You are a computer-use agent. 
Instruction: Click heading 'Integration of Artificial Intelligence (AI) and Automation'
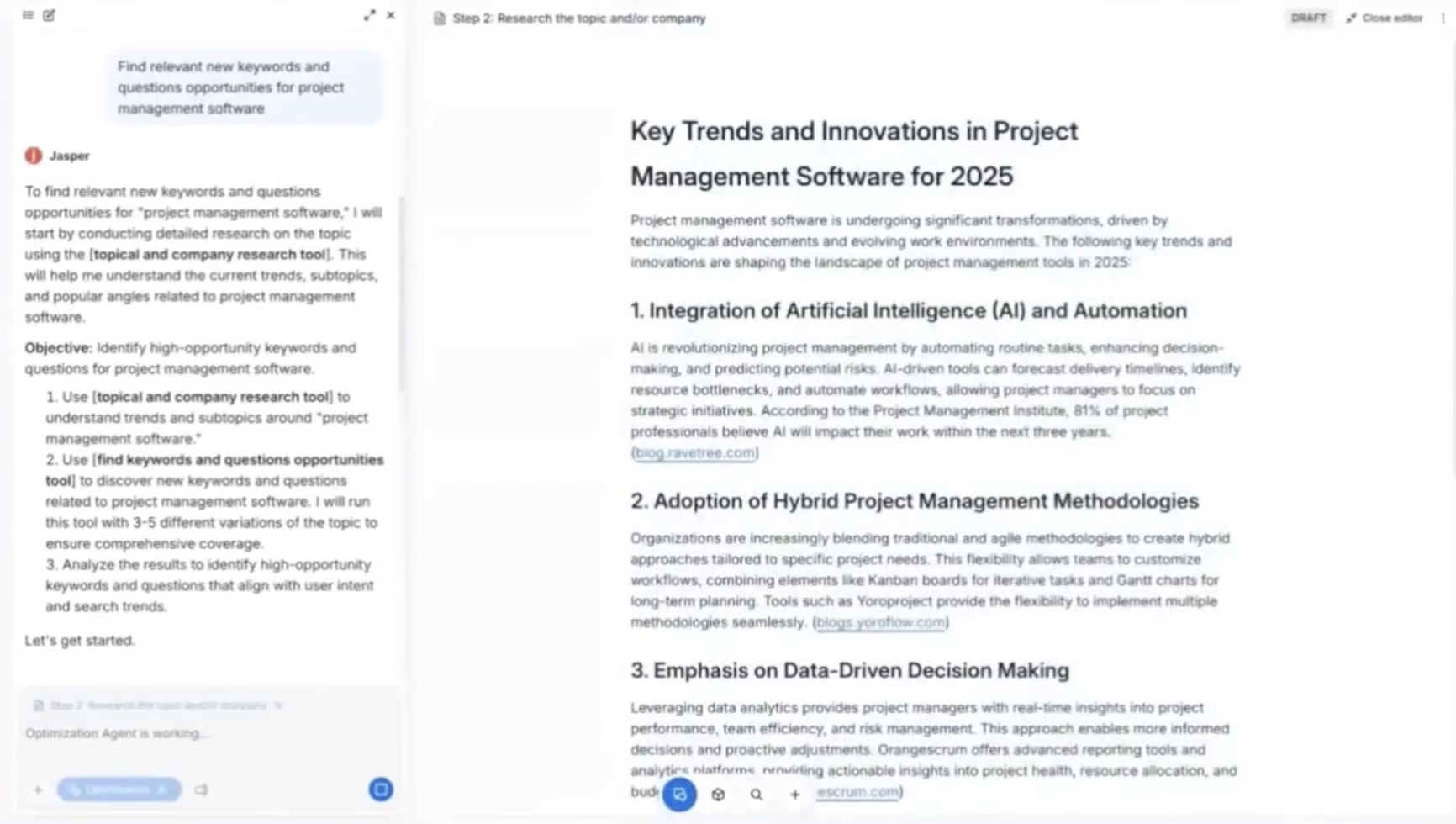click(x=909, y=310)
